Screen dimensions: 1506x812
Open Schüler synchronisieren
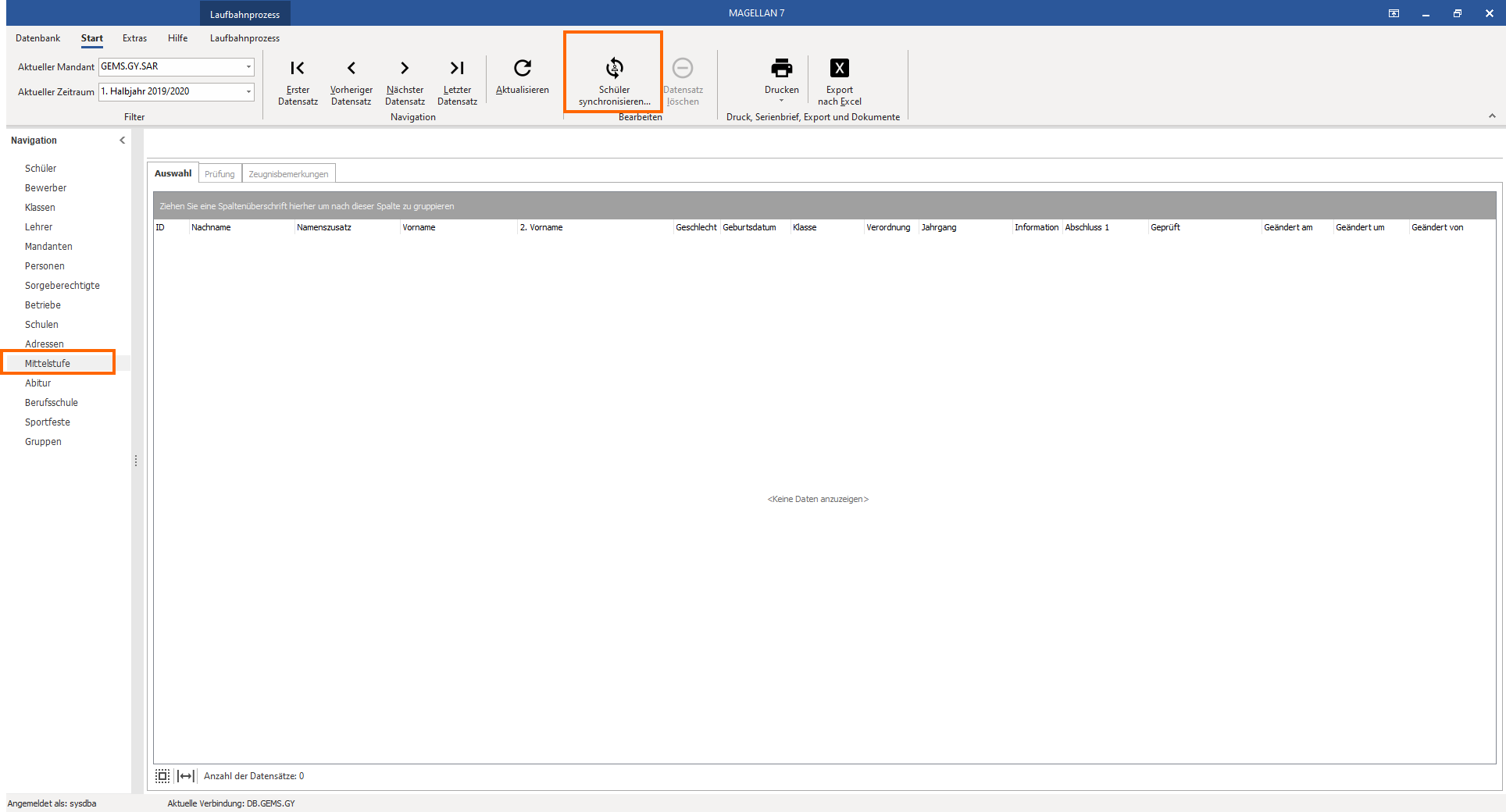pos(614,81)
